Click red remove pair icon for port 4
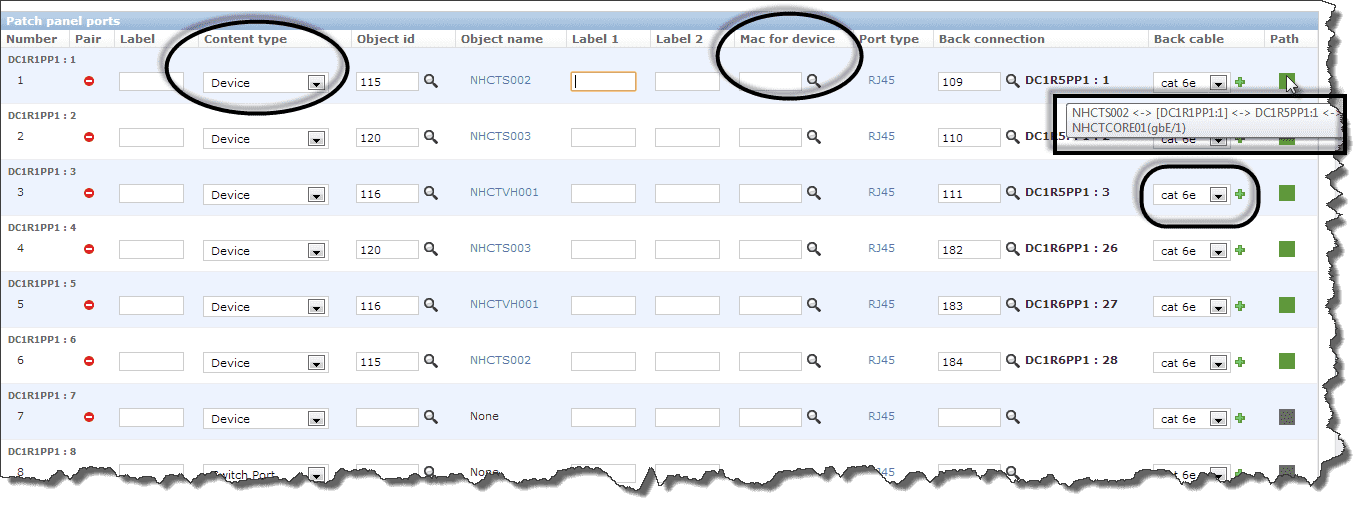The height and width of the screenshot is (510, 1368). (x=89, y=249)
